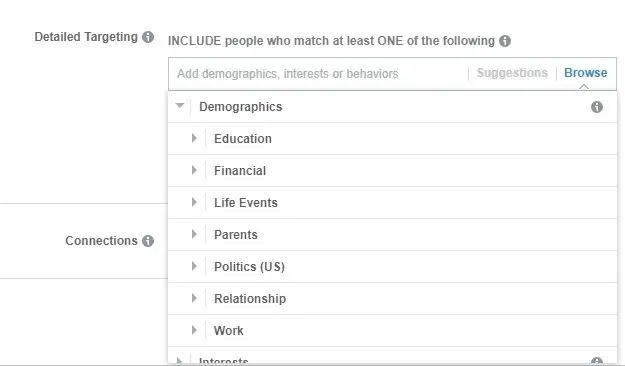Select the Work tree item label
The height and width of the screenshot is (366, 625).
228,331
